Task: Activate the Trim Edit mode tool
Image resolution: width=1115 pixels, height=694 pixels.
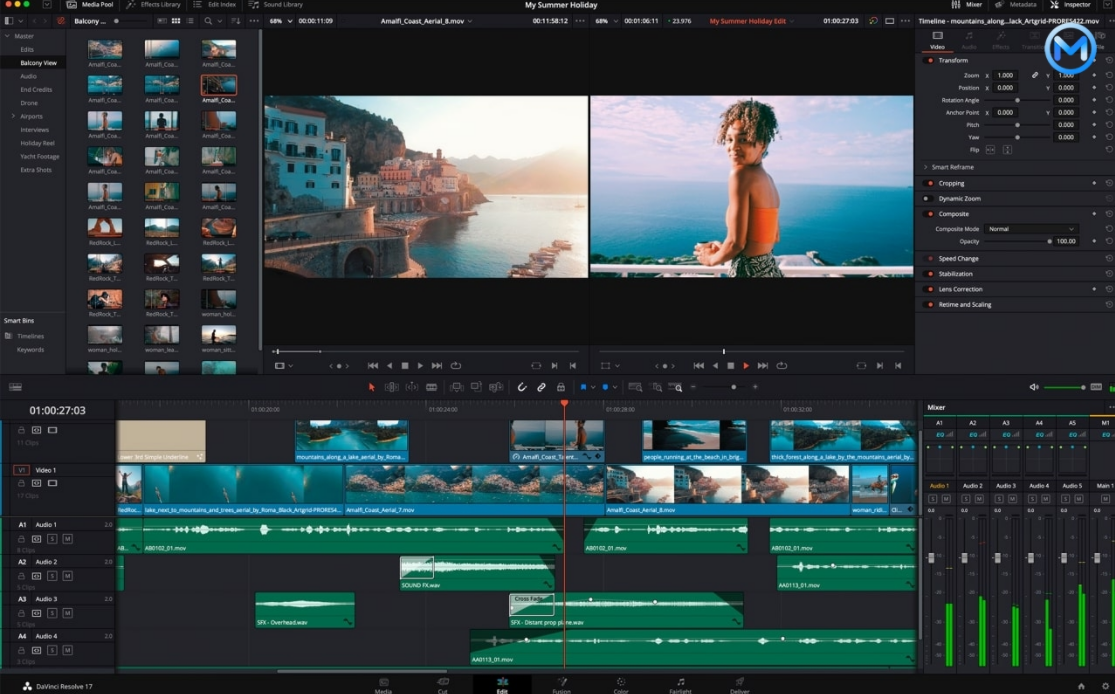Action: (392, 388)
